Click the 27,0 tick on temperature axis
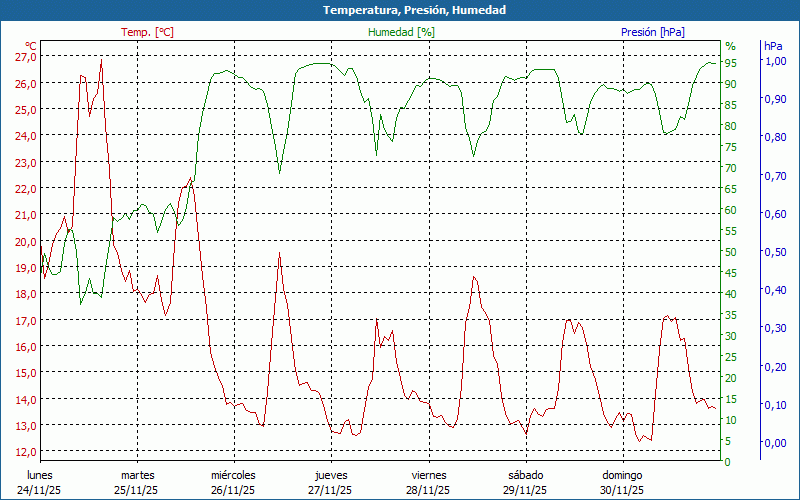This screenshot has height=500, width=800. click(x=25, y=57)
